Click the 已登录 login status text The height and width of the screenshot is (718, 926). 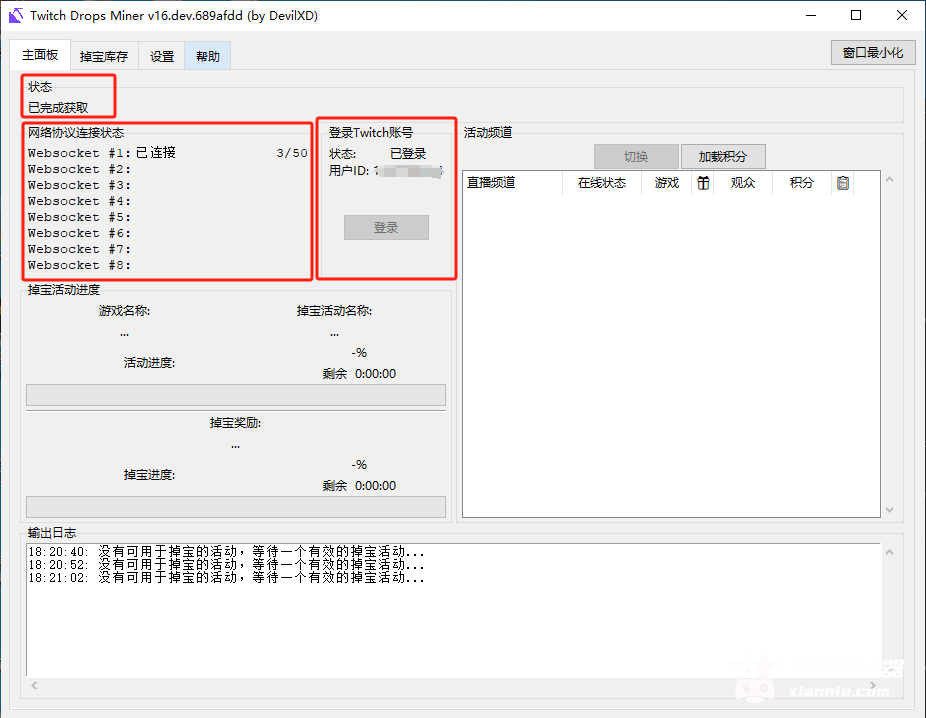click(x=408, y=154)
